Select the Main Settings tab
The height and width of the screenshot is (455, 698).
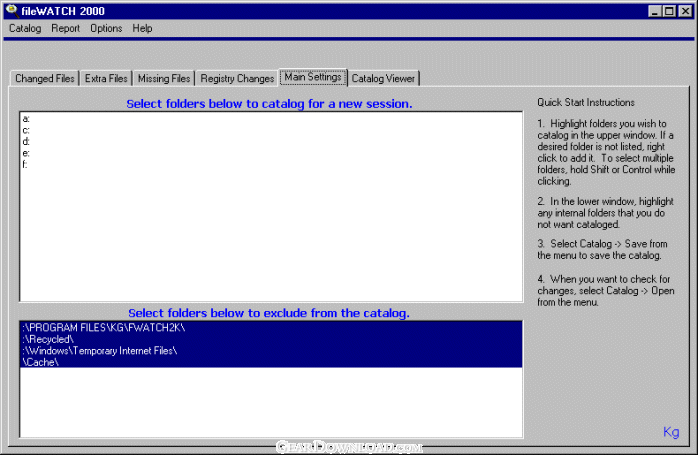(x=313, y=77)
